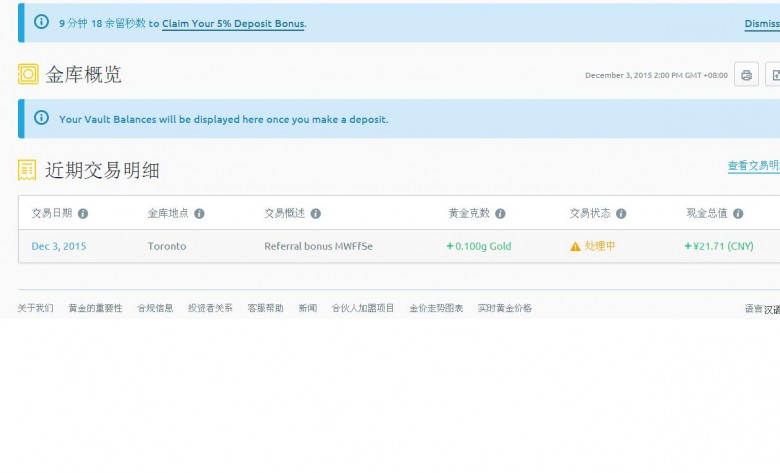Open the 查看交易明细 link
Viewport: 780px width, 473px height.
753,166
